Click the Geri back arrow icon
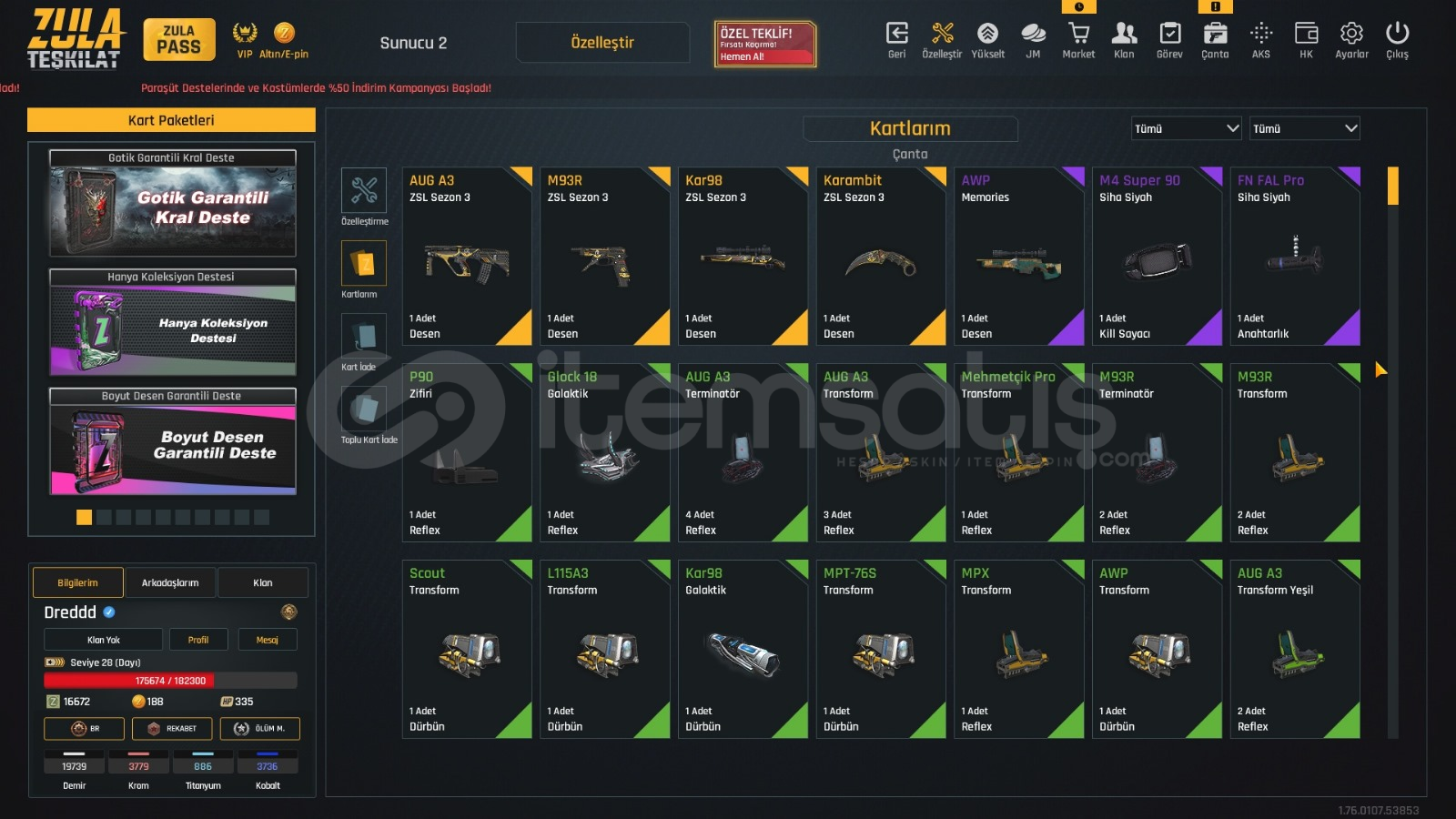Image resolution: width=1456 pixels, height=819 pixels. tap(897, 35)
